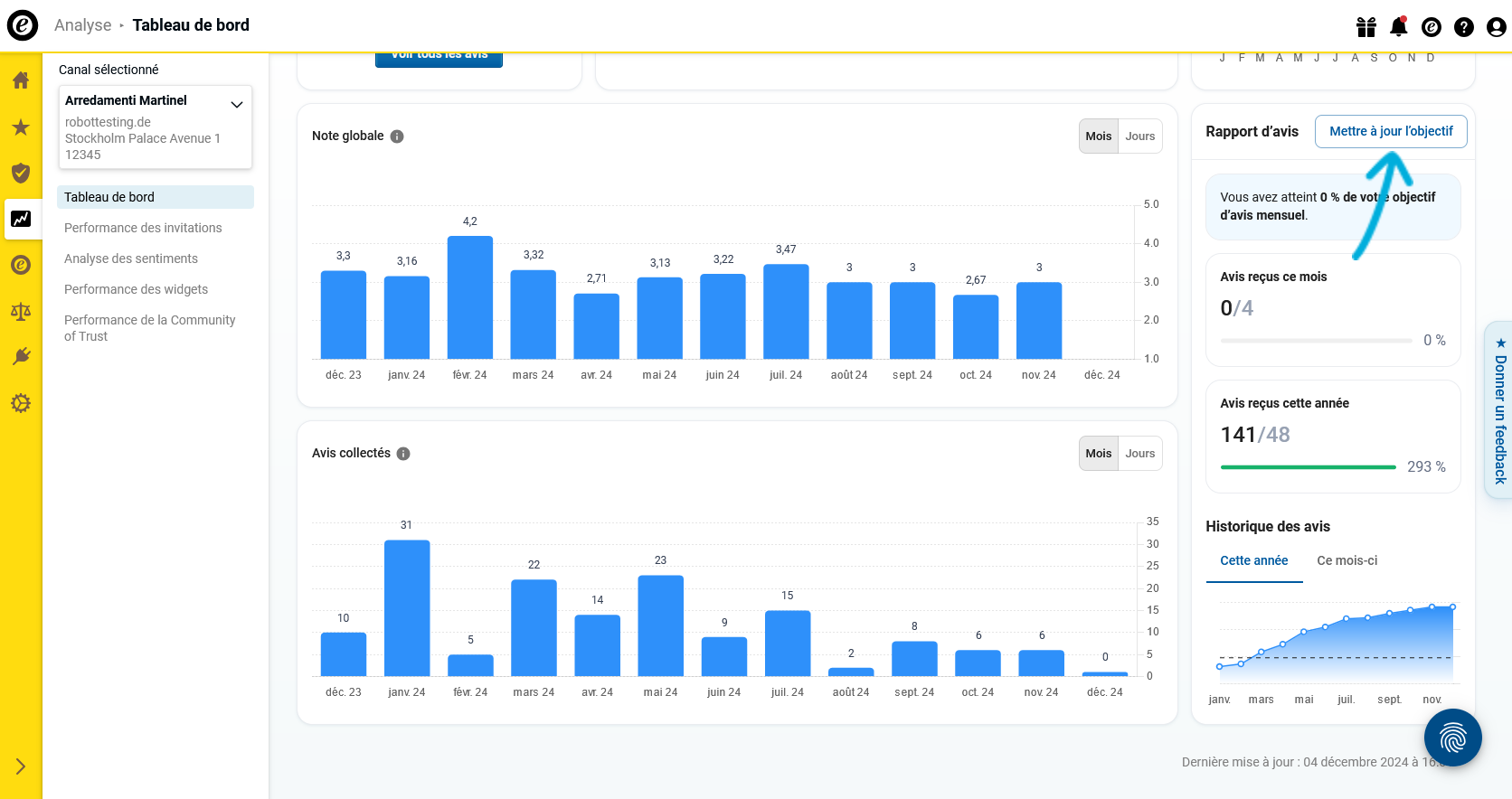Select the analytics chart sidebar icon
The height and width of the screenshot is (799, 1512).
21,219
